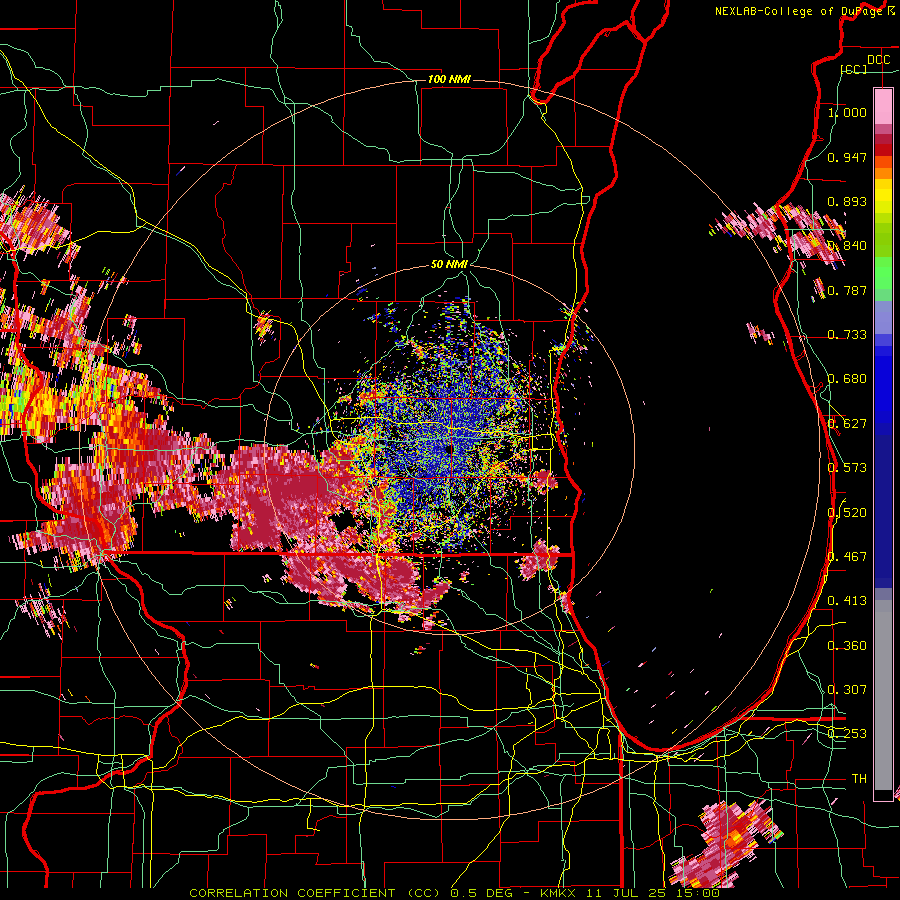Click the 0.840 scale label

click(847, 246)
